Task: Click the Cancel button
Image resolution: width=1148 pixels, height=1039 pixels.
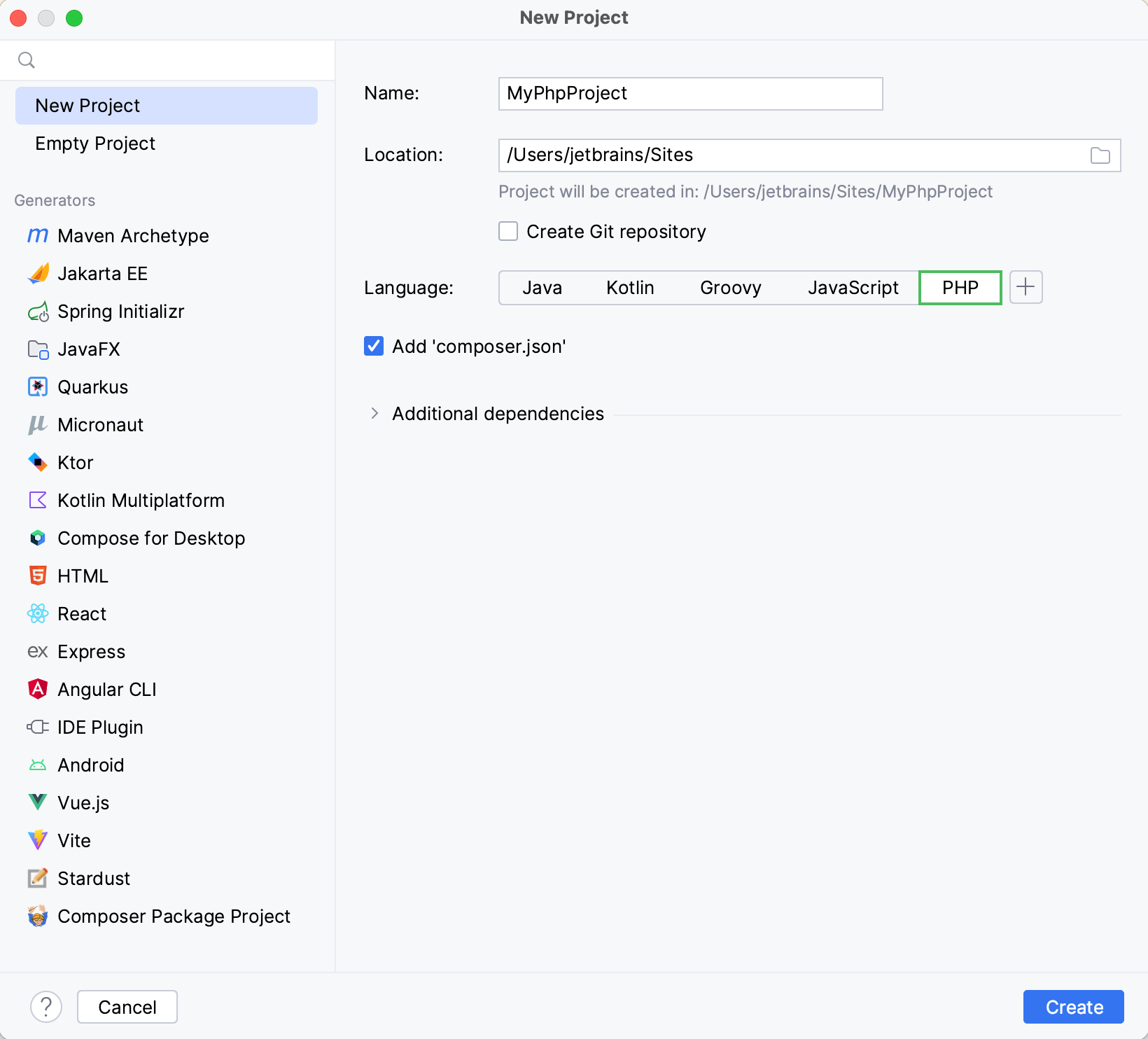Action: [x=127, y=1007]
